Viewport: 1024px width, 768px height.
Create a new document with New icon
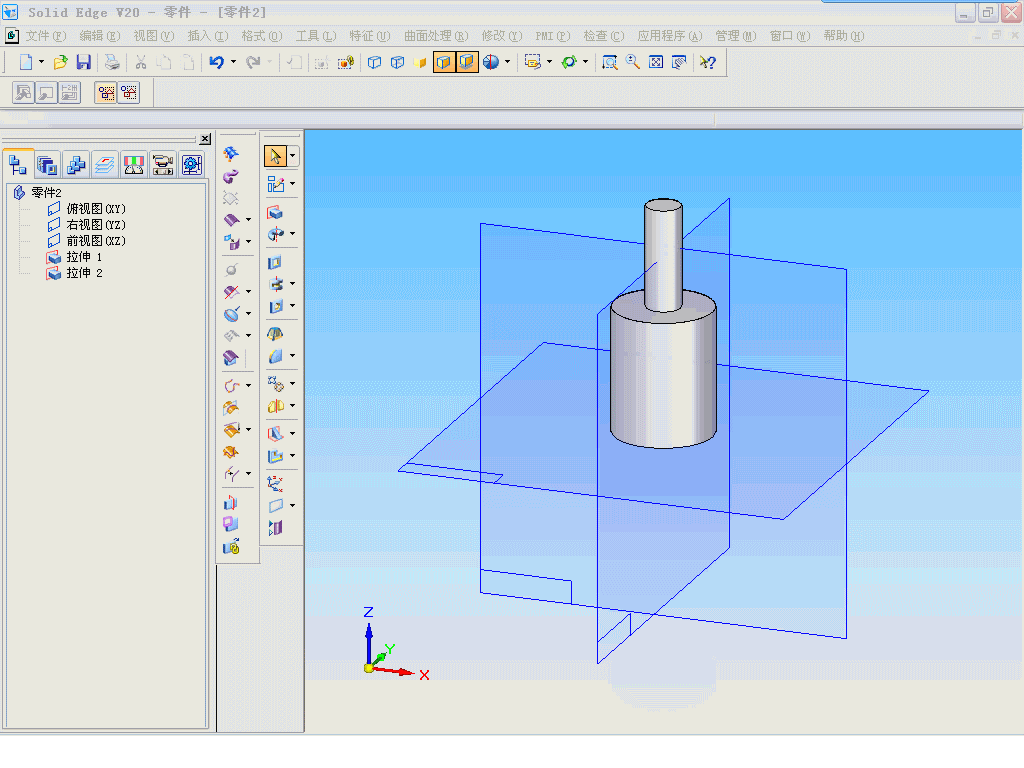pos(25,62)
